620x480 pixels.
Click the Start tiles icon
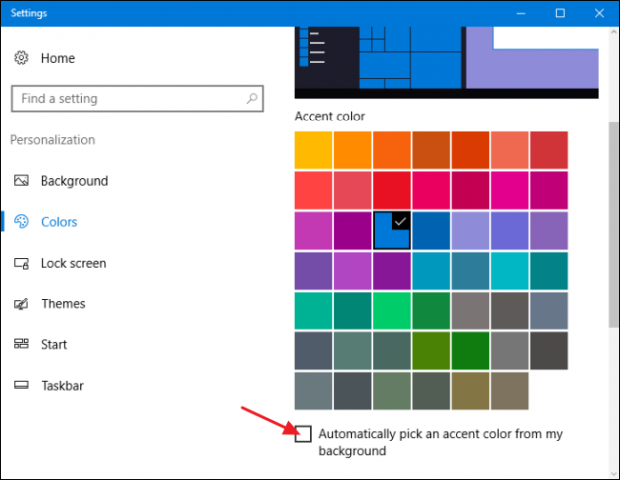pos(21,344)
